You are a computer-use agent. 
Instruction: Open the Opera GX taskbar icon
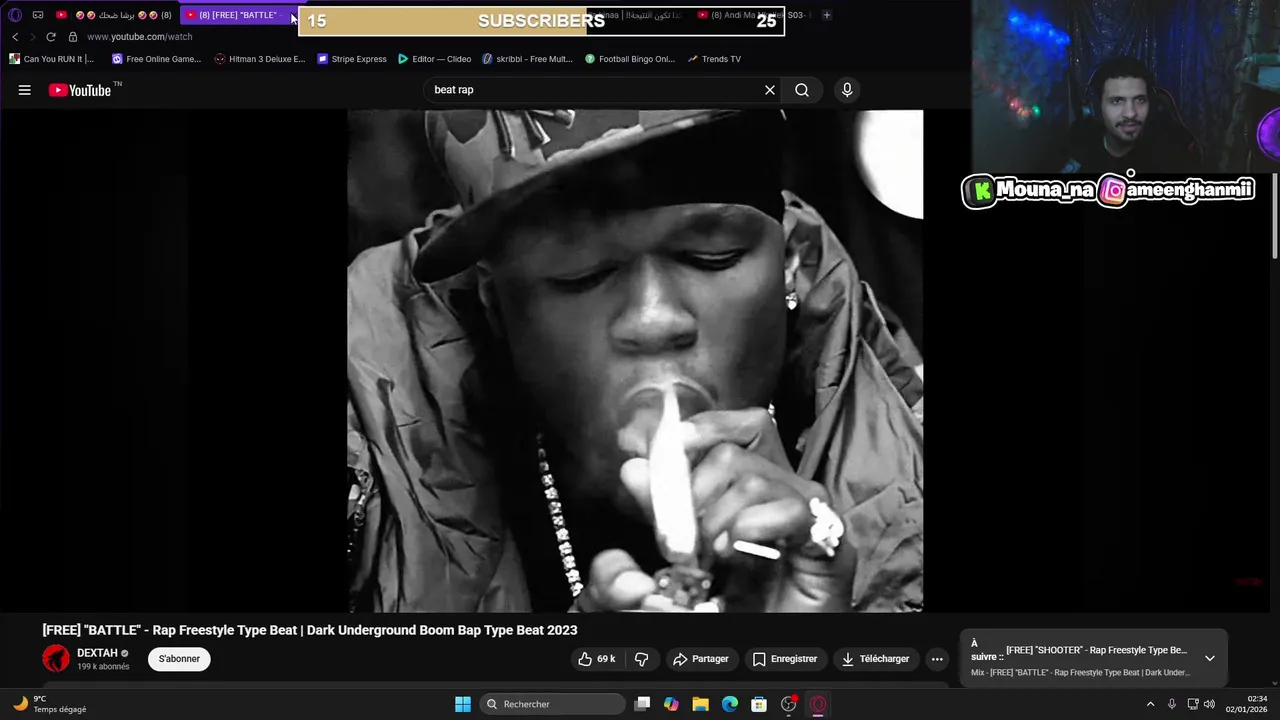818,704
